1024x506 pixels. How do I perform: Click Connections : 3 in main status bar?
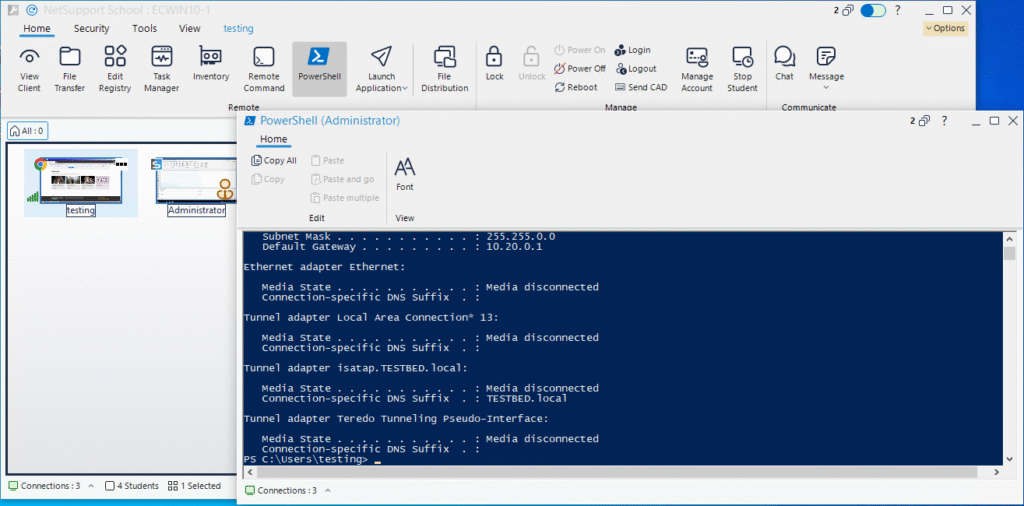click(44, 486)
